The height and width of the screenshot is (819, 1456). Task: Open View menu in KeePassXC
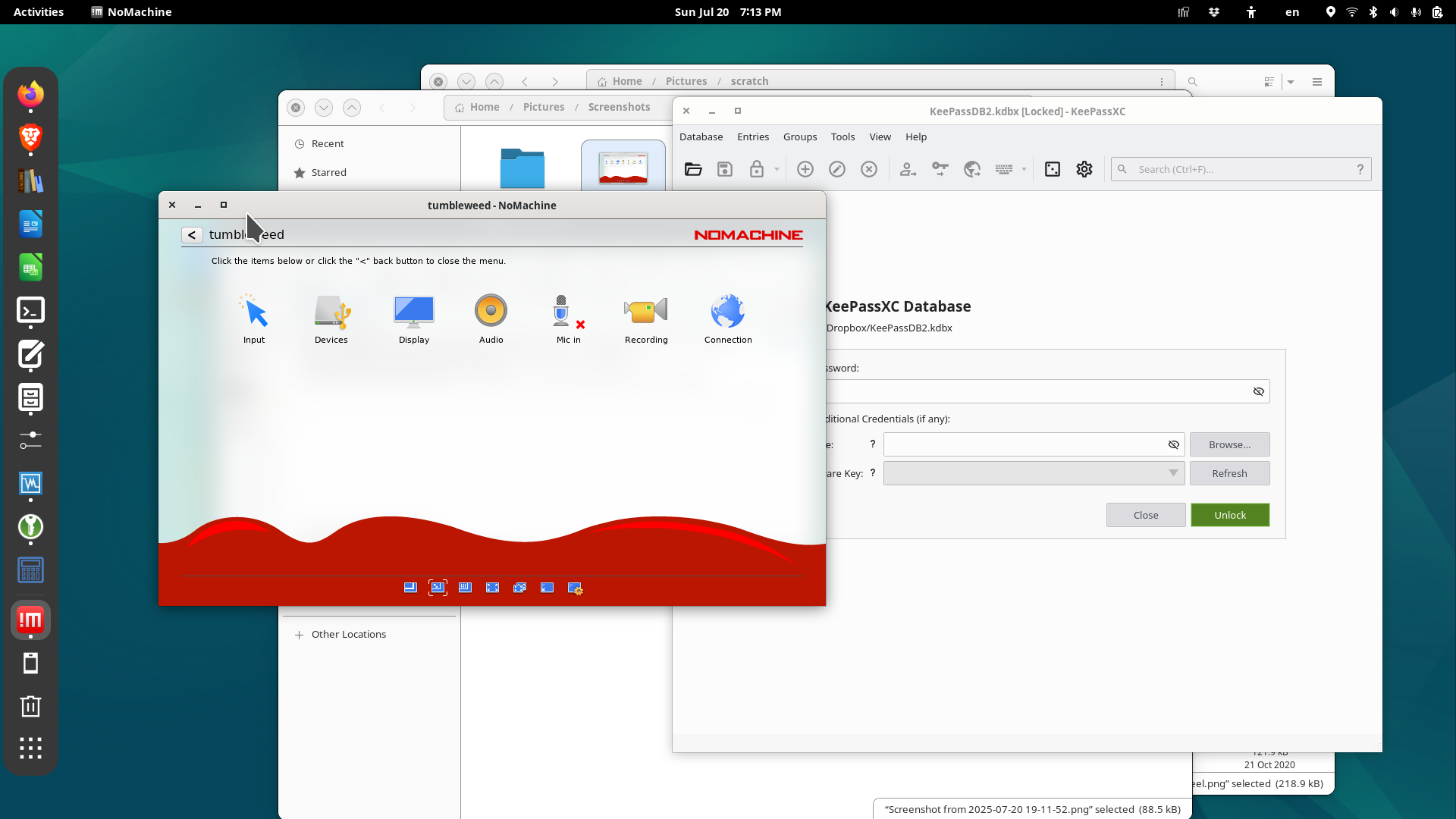(880, 137)
